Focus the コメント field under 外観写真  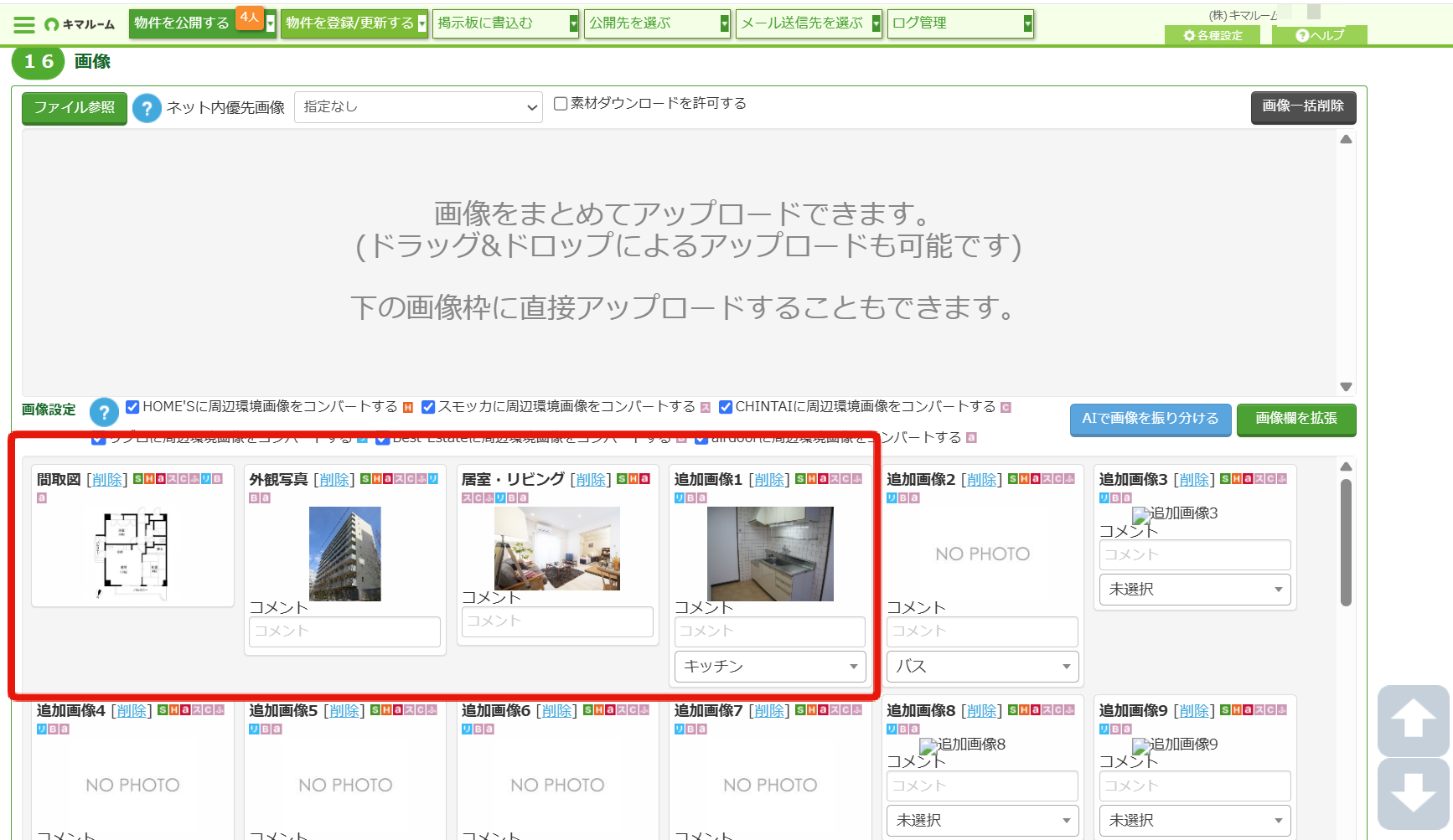[x=344, y=631]
